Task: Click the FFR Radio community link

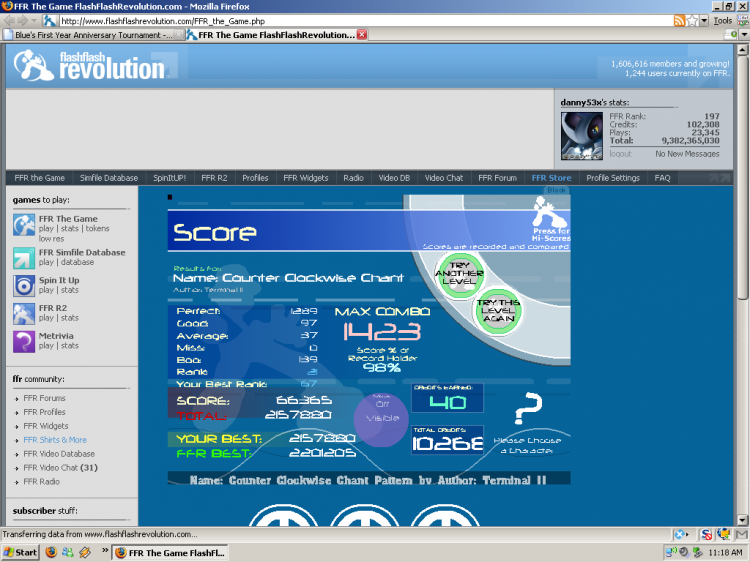Action: (x=41, y=481)
